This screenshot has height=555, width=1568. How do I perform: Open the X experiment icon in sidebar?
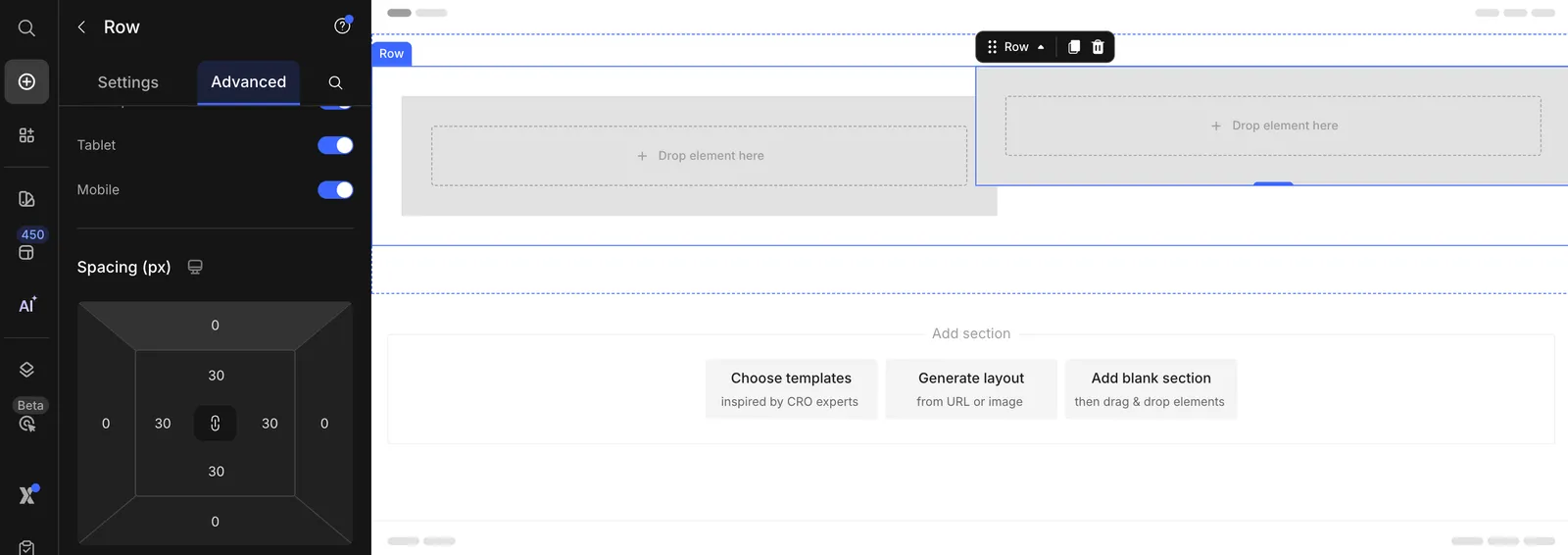point(27,495)
